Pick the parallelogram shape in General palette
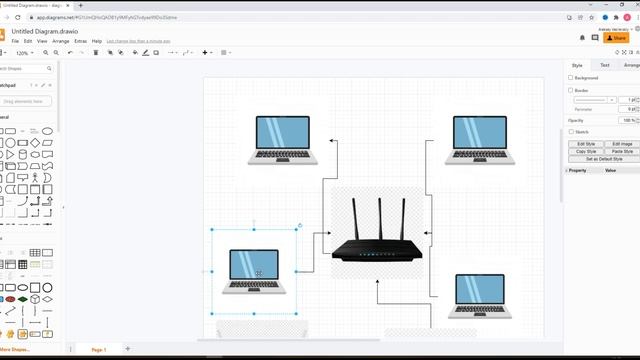The width and height of the screenshot is (640, 360). coord(47,143)
